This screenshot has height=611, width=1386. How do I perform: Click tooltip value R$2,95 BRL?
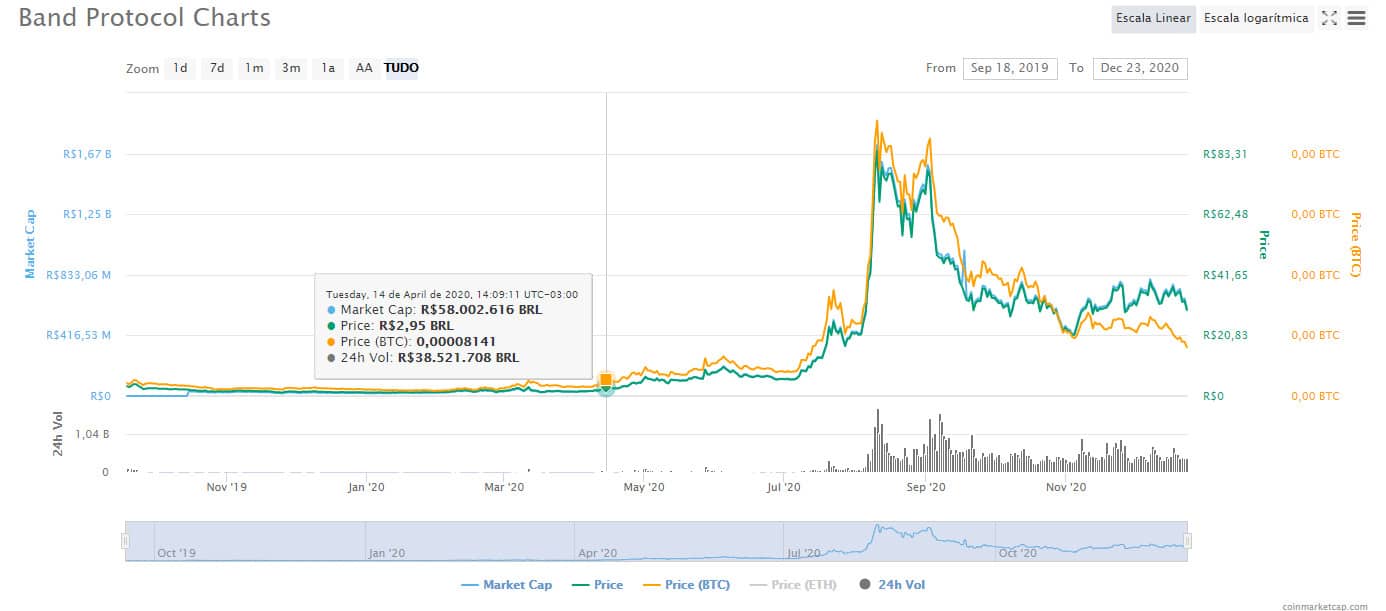[x=418, y=326]
